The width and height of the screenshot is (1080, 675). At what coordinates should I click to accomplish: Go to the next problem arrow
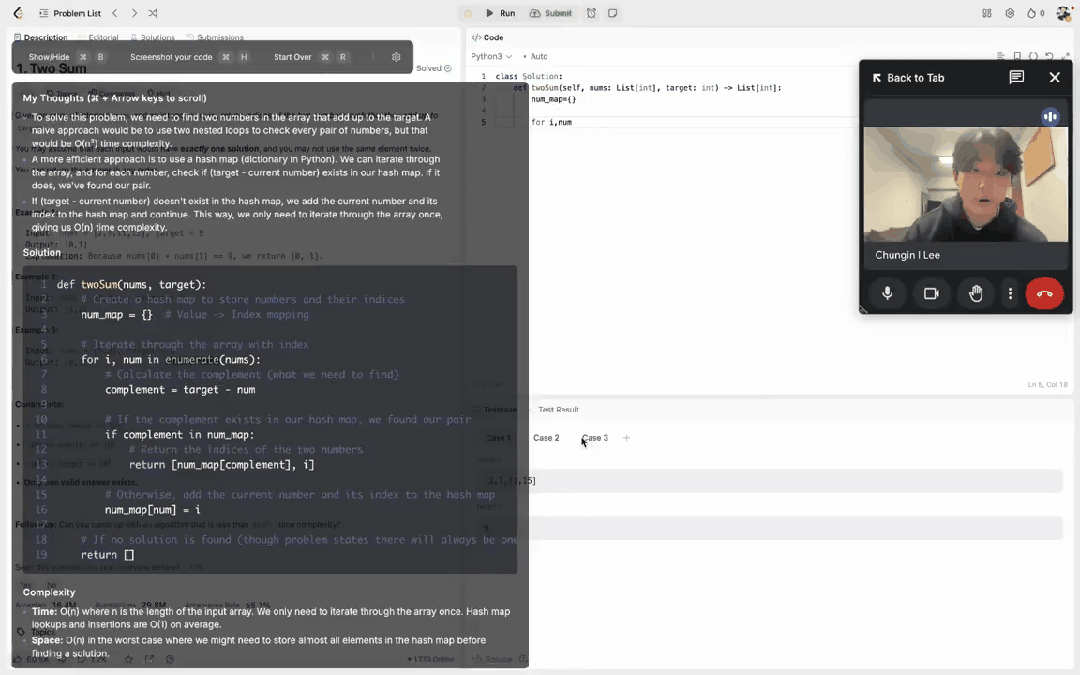[134, 13]
